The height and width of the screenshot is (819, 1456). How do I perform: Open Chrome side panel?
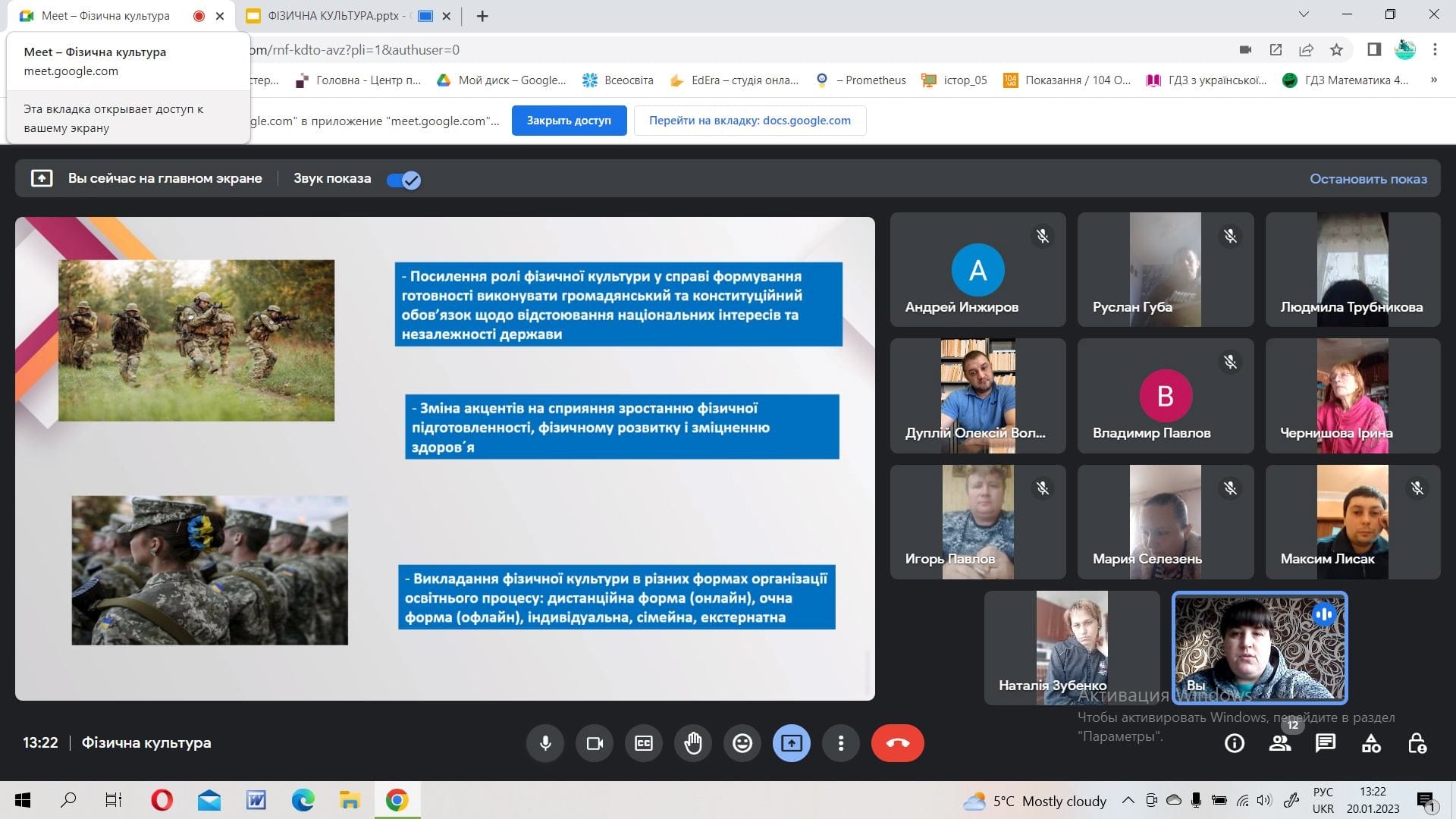1373,50
